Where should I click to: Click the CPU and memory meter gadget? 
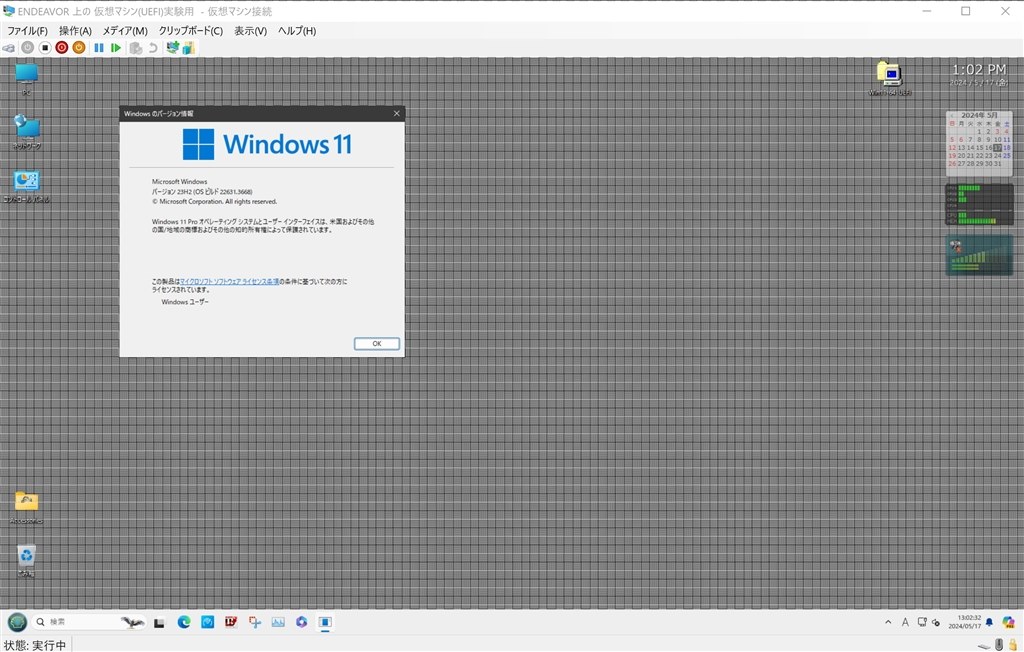click(x=979, y=204)
